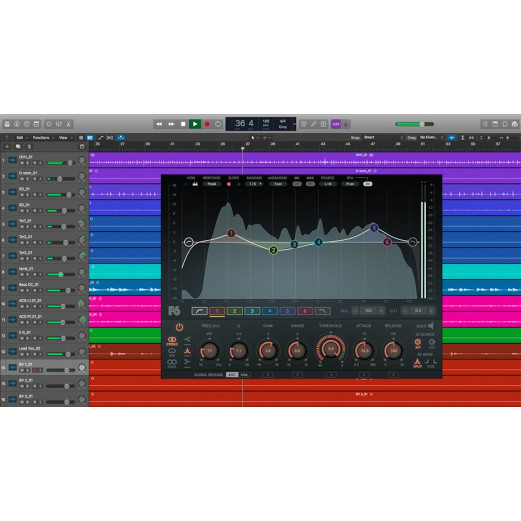Open the Library panel icon

click(x=7, y=124)
